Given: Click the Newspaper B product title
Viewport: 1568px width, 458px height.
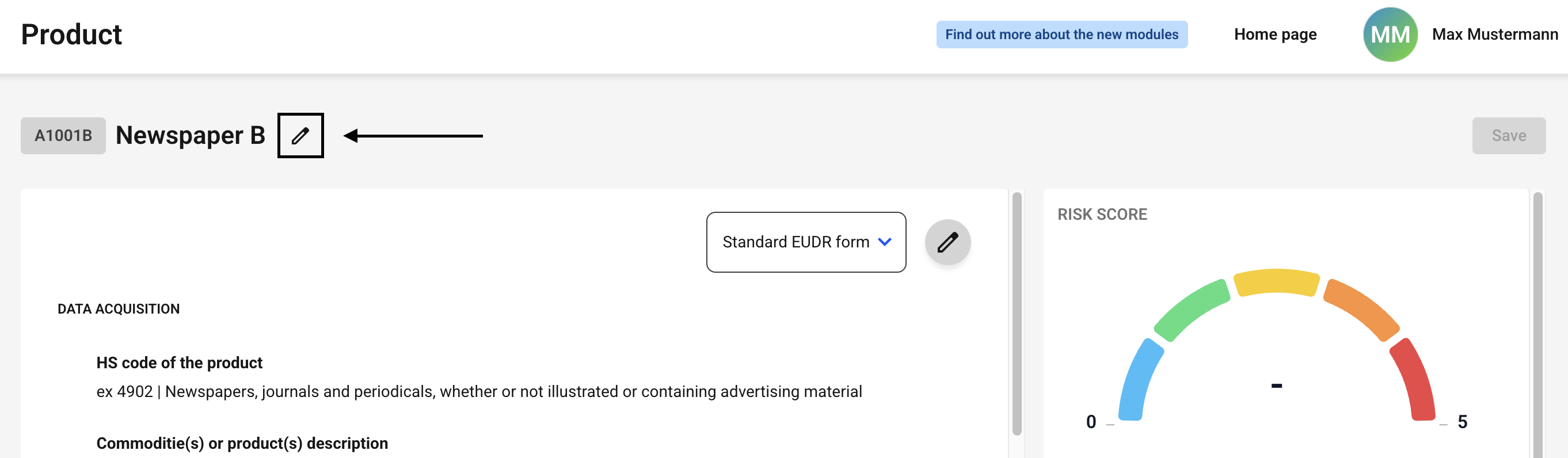Looking at the screenshot, I should point(190,136).
